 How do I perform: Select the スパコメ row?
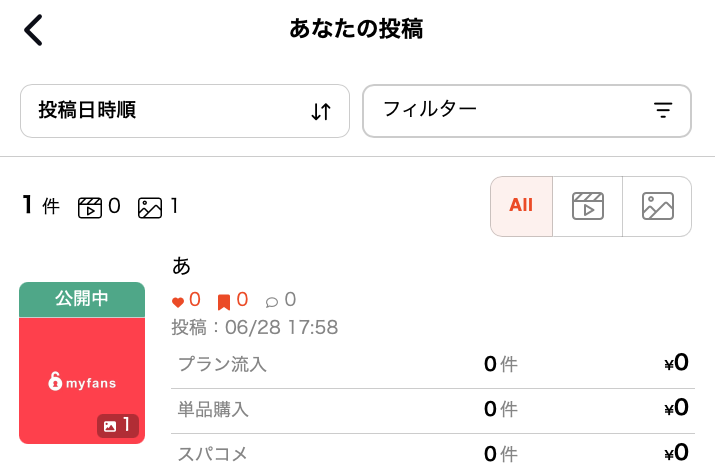(x=433, y=453)
